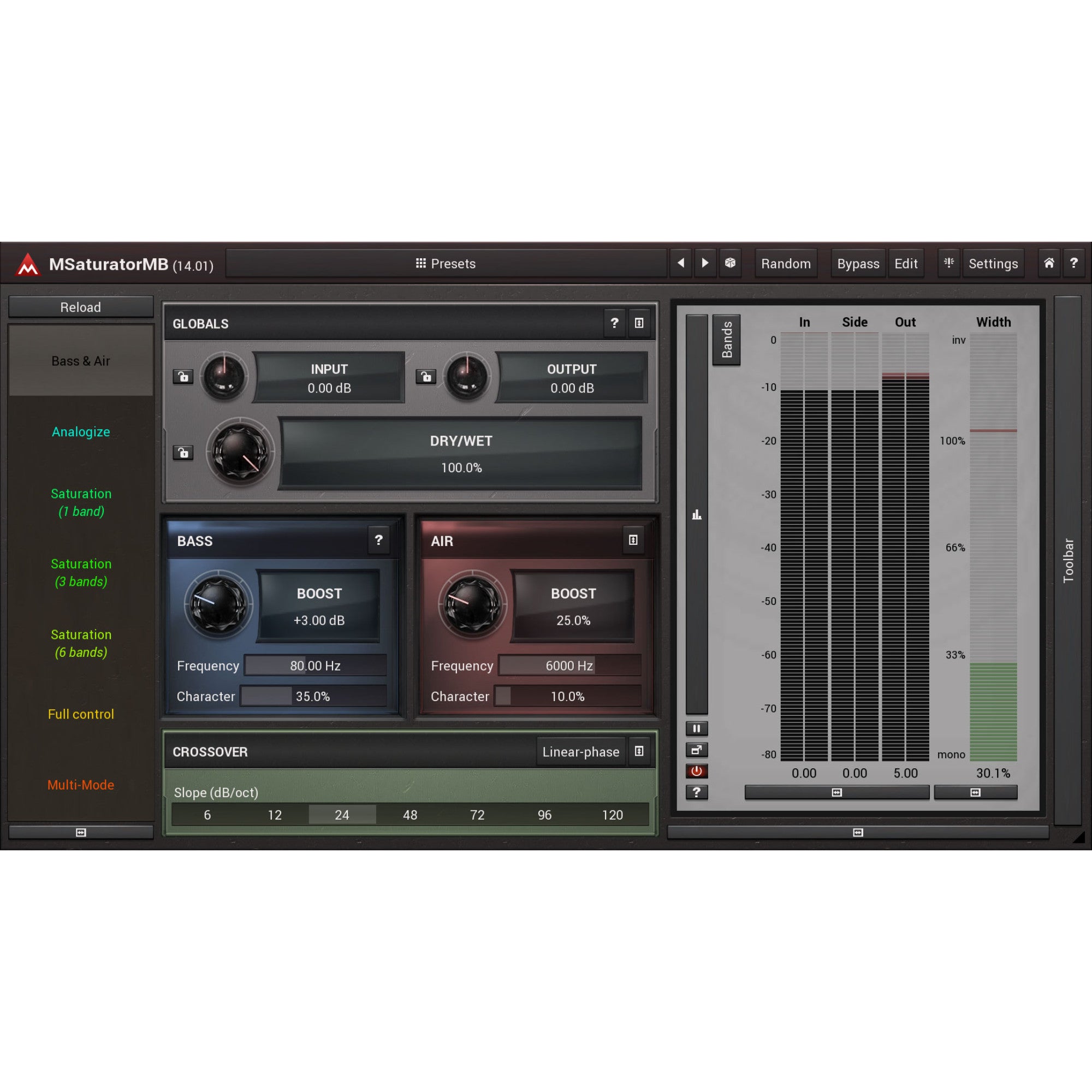The height and width of the screenshot is (1092, 1092).
Task: Open the MIDI settings icon beside Settings
Action: pos(948,263)
